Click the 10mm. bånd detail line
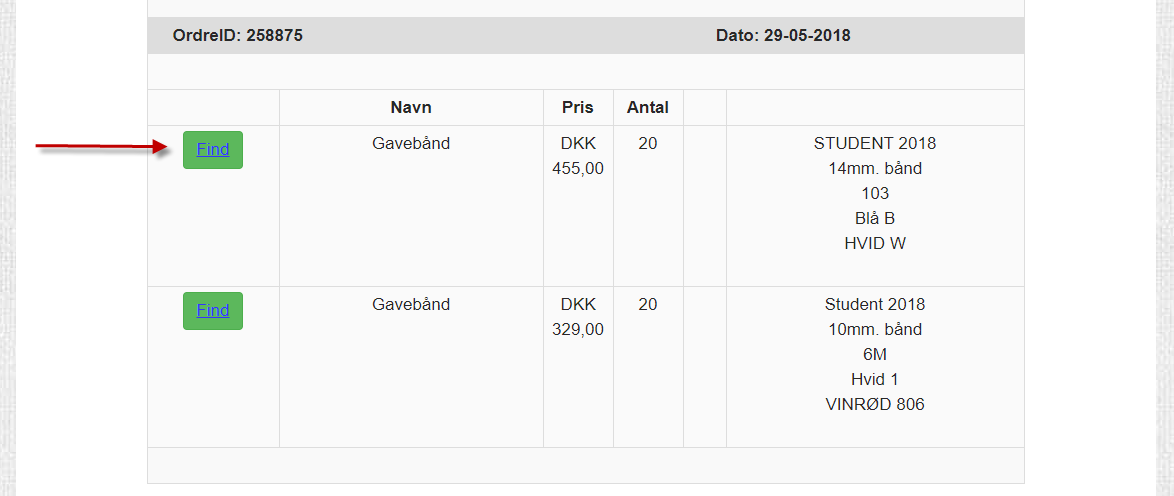This screenshot has height=496, width=1174. [x=875, y=330]
